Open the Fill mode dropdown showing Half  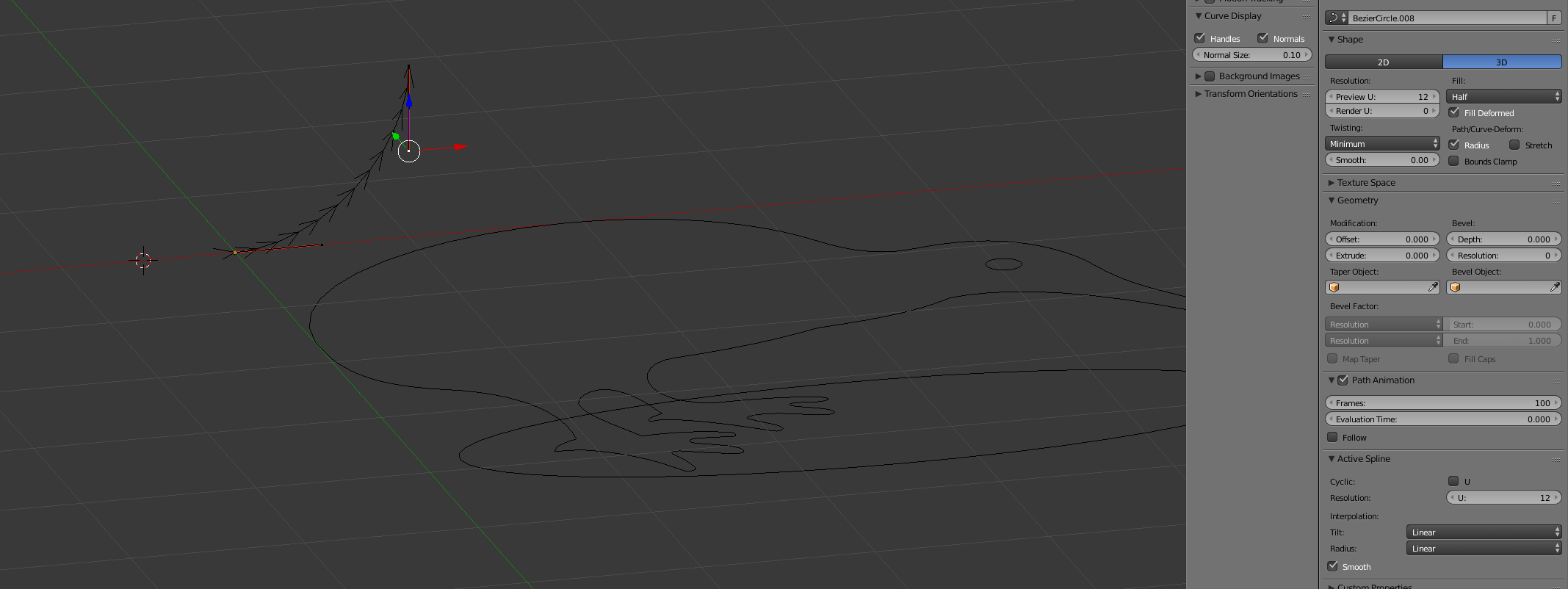pyautogui.click(x=1503, y=96)
